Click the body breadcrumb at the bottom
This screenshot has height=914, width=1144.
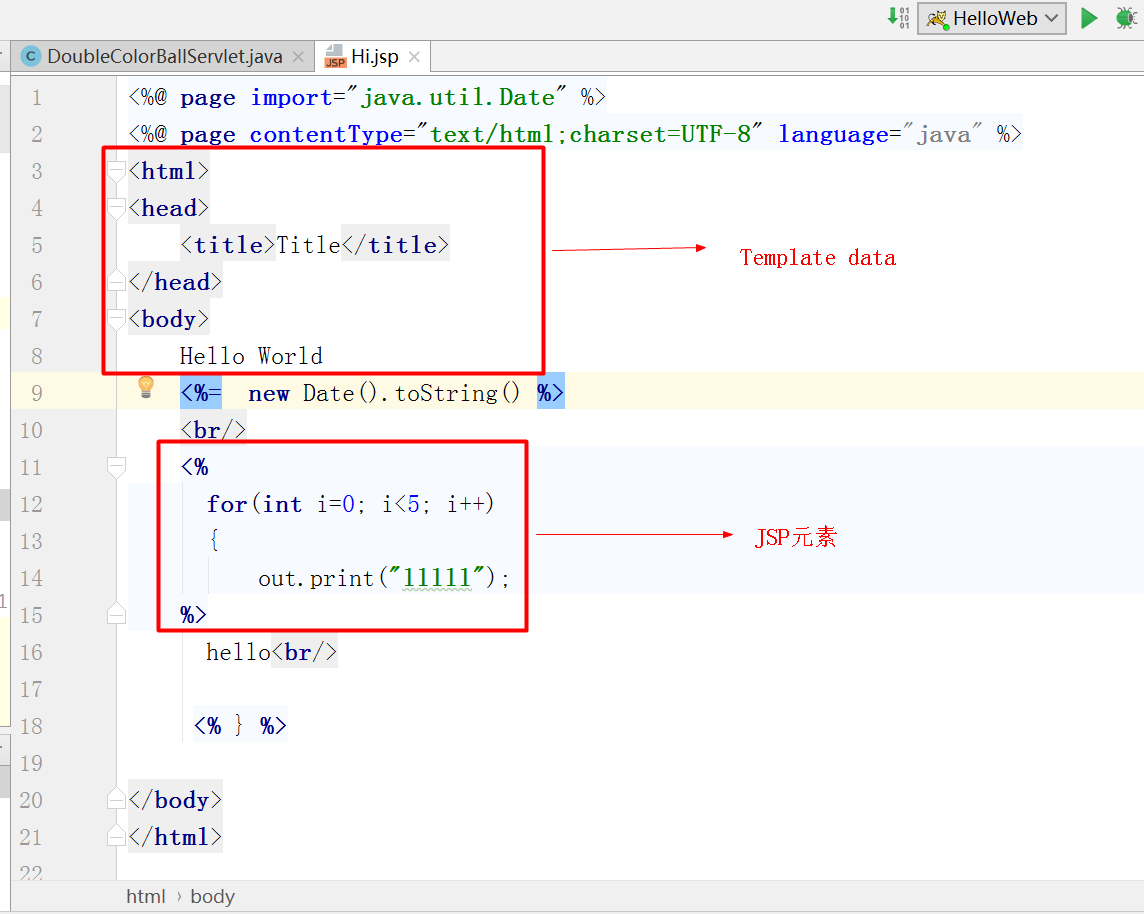tap(212, 896)
